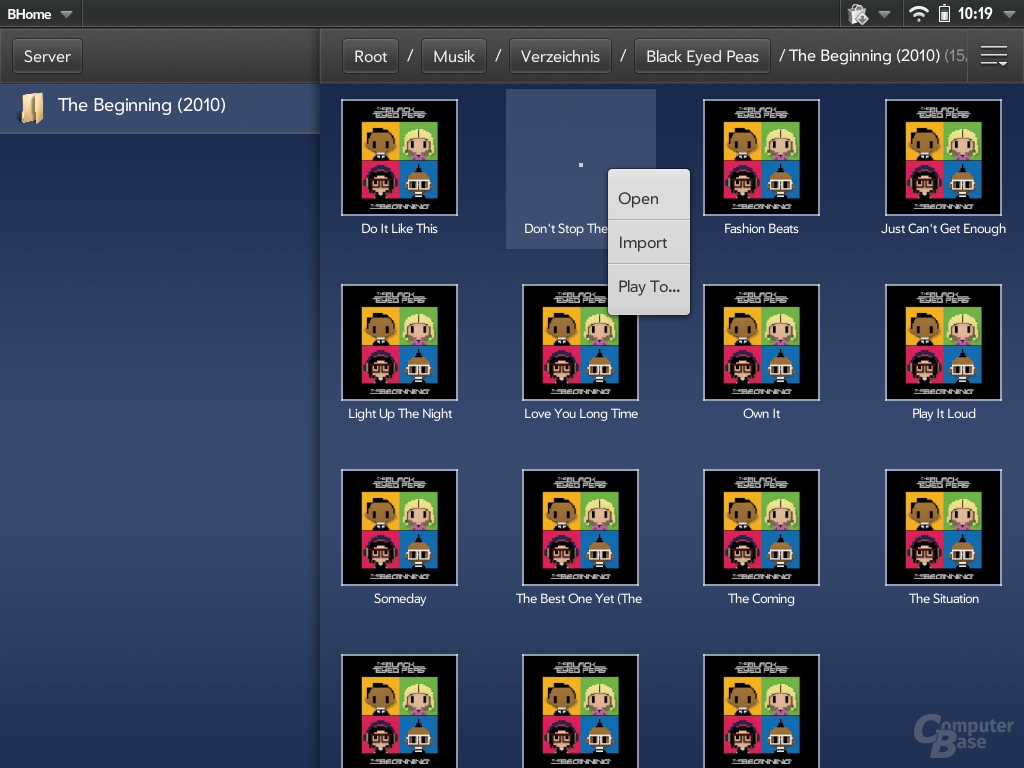Click the Fashion Beats track title
The width and height of the screenshot is (1024, 768).
[761, 229]
